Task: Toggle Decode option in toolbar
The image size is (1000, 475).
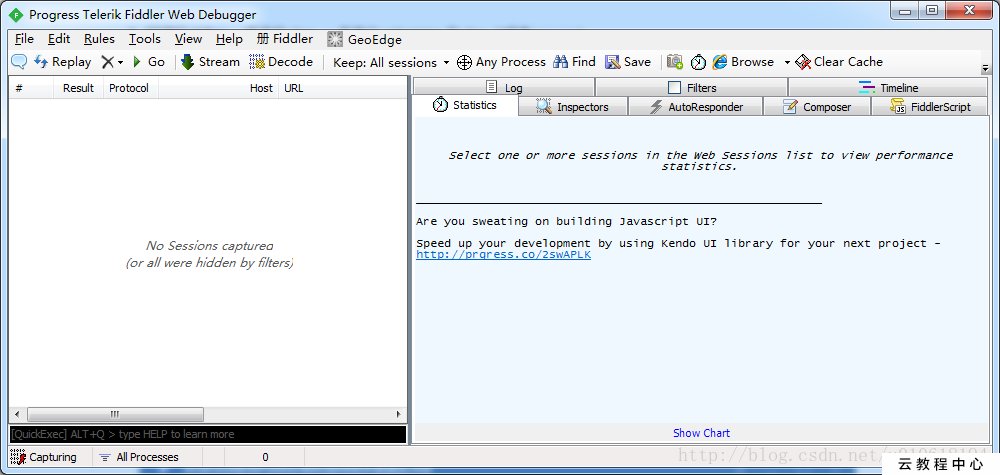Action: click(281, 62)
